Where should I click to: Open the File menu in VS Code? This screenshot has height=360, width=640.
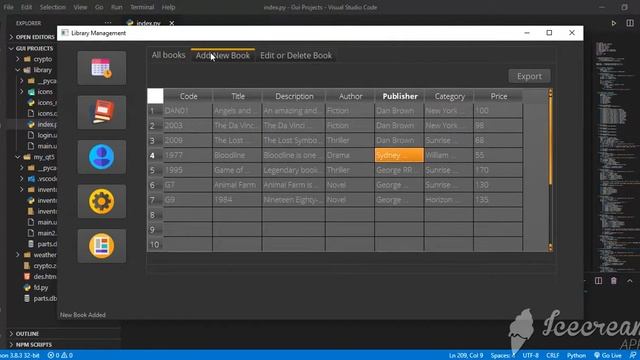click(8, 7)
